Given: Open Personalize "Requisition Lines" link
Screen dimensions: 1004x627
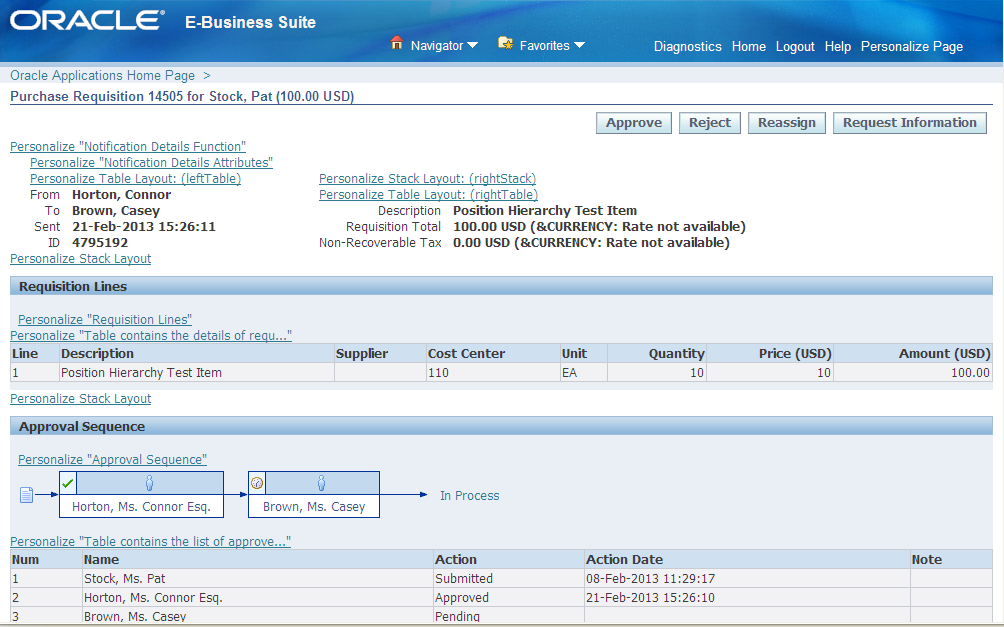Looking at the screenshot, I should [105, 320].
